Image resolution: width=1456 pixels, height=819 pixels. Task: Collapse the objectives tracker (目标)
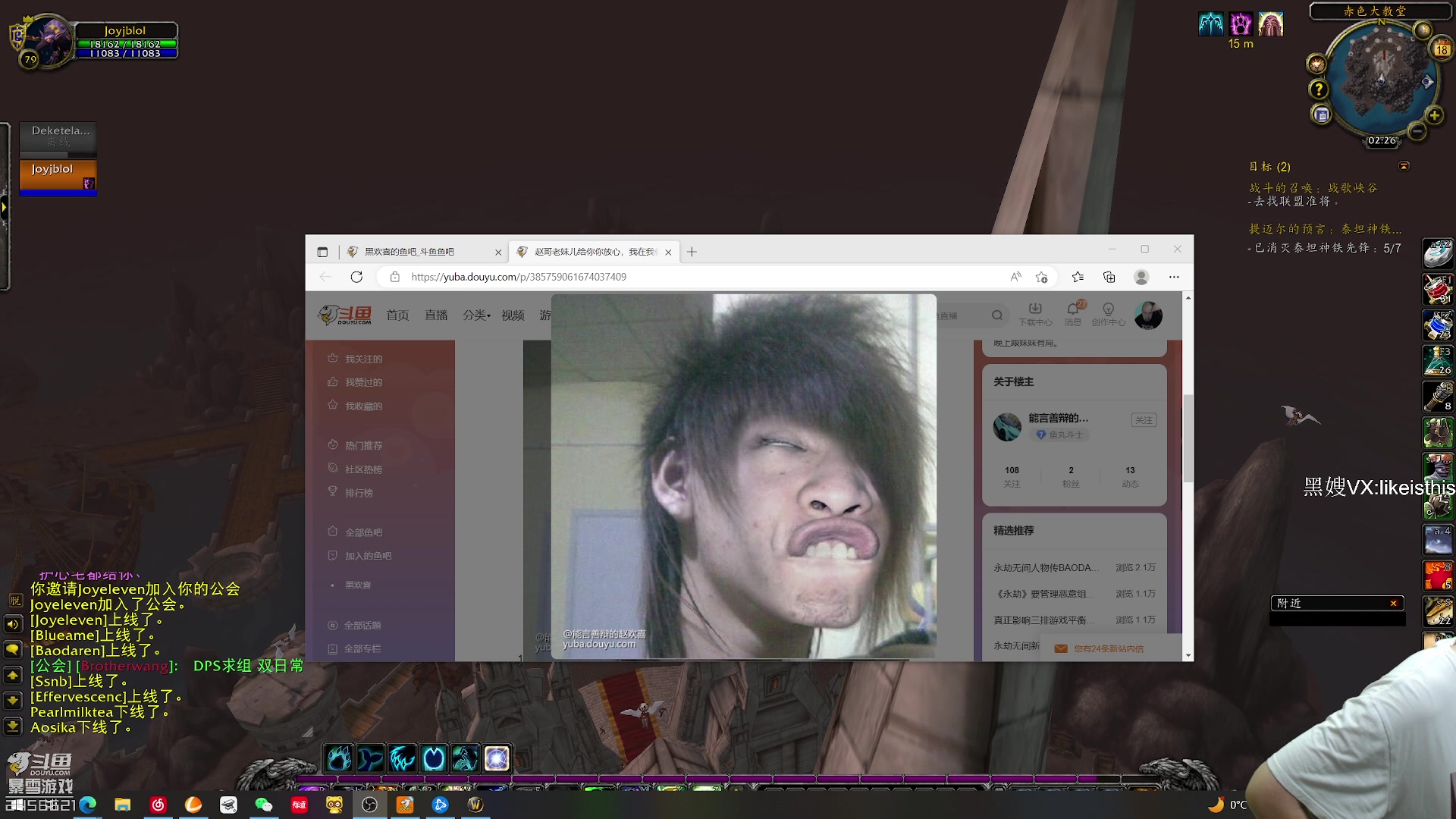tap(1404, 166)
